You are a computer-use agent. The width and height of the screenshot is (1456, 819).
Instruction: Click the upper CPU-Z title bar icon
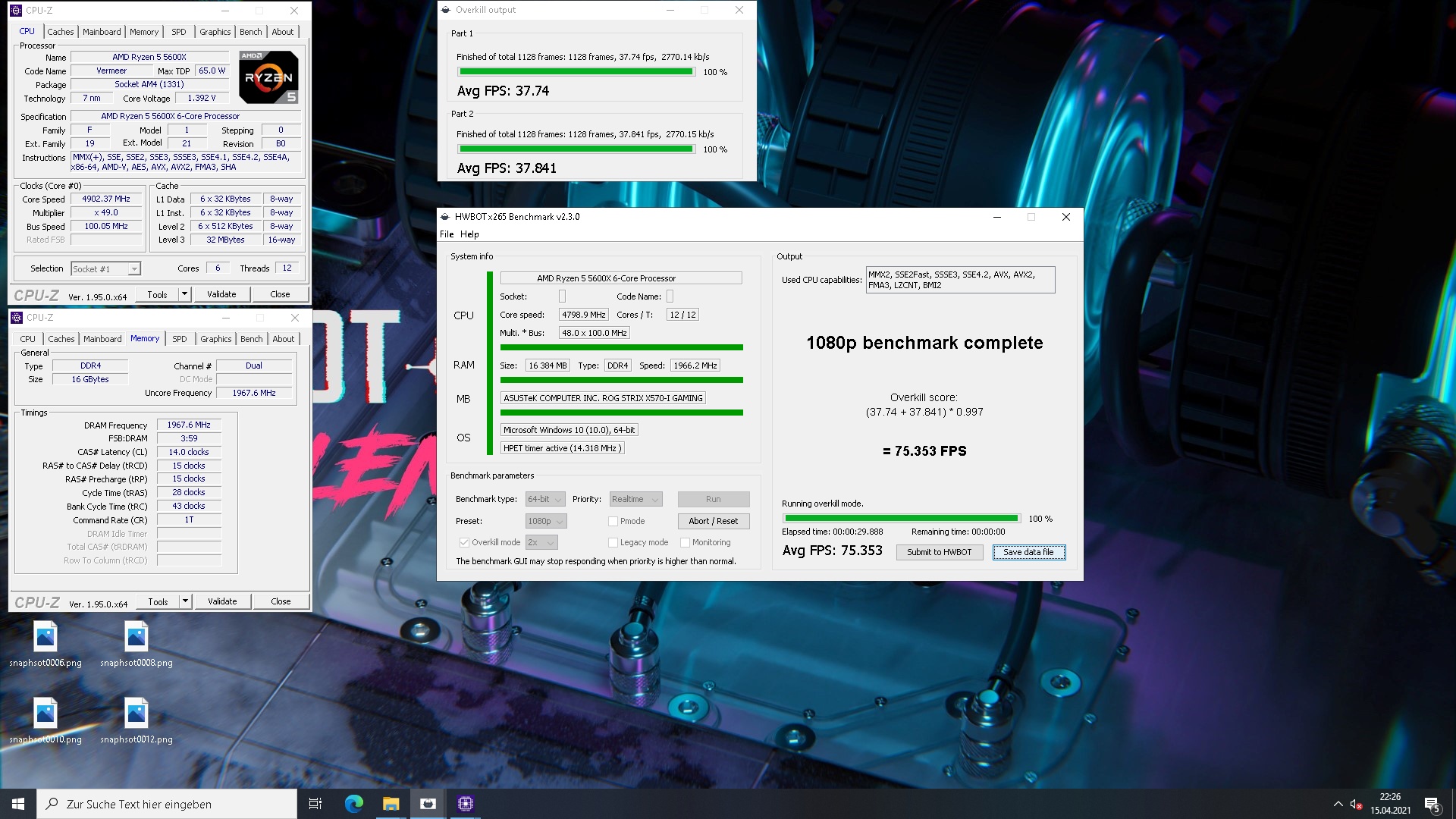click(x=16, y=11)
